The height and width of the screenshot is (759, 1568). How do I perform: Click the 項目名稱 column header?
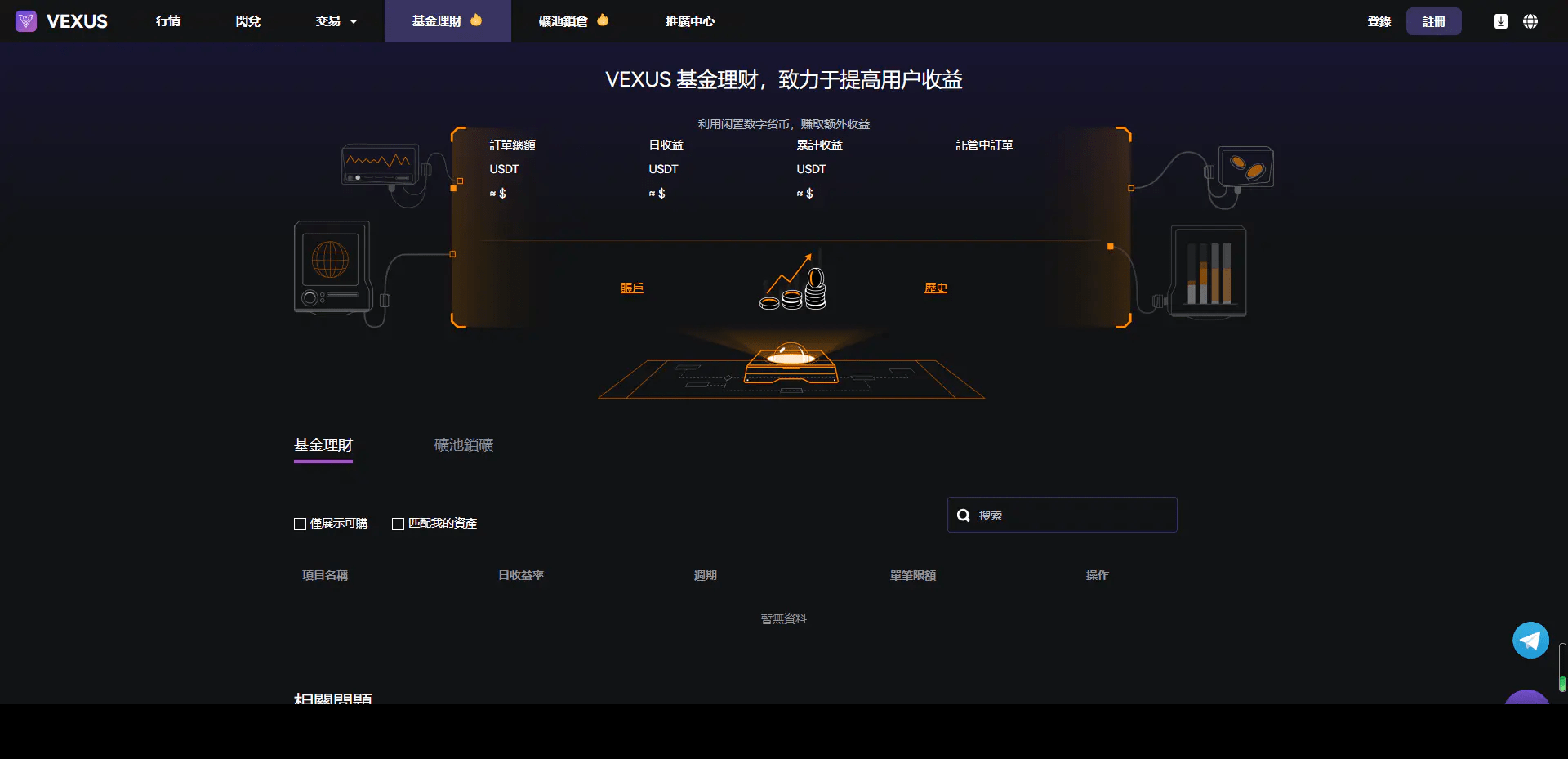pos(325,575)
